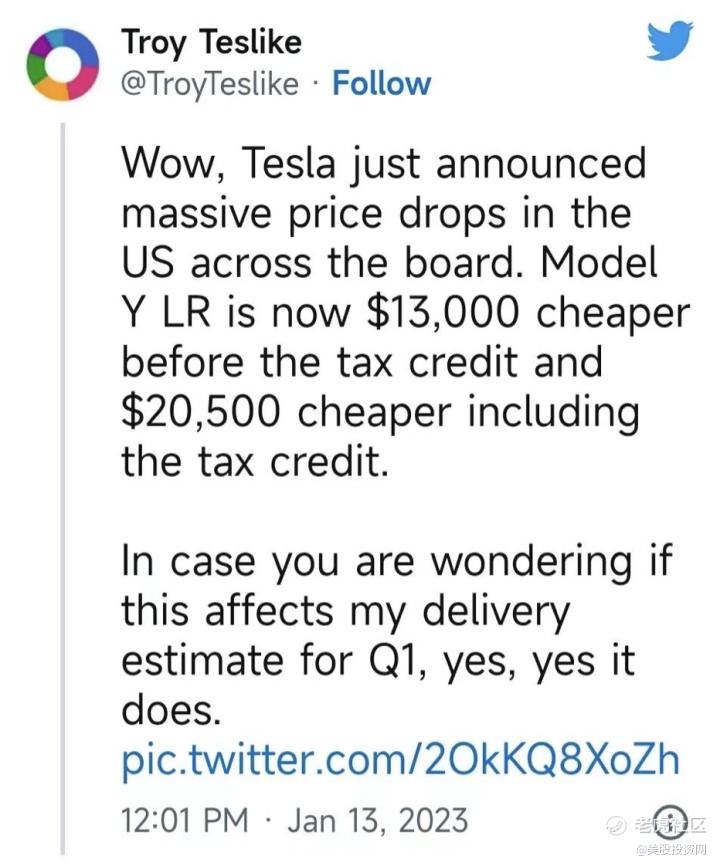
Task: Click the phrase 'yes, yes it does'
Action: 378,685
